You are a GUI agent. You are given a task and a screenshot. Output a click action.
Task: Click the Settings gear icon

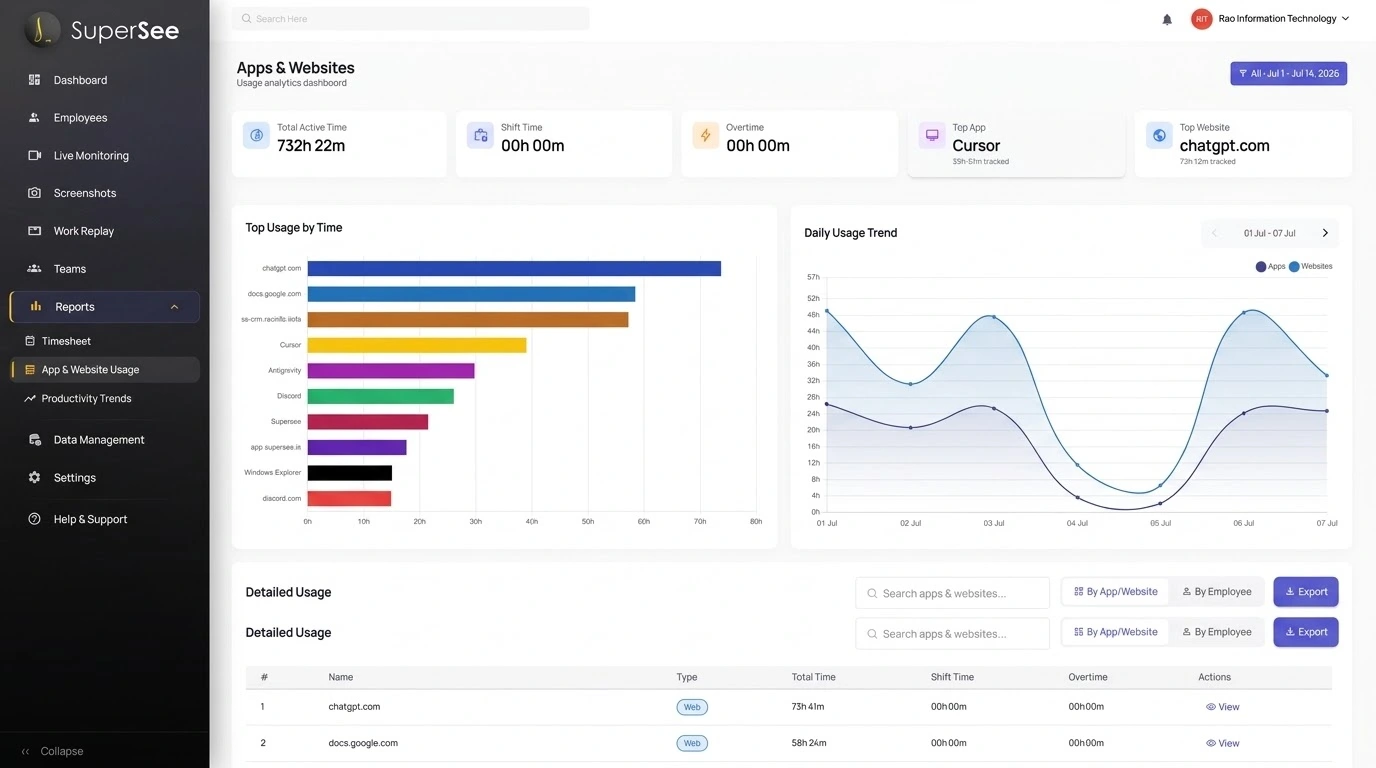34,478
